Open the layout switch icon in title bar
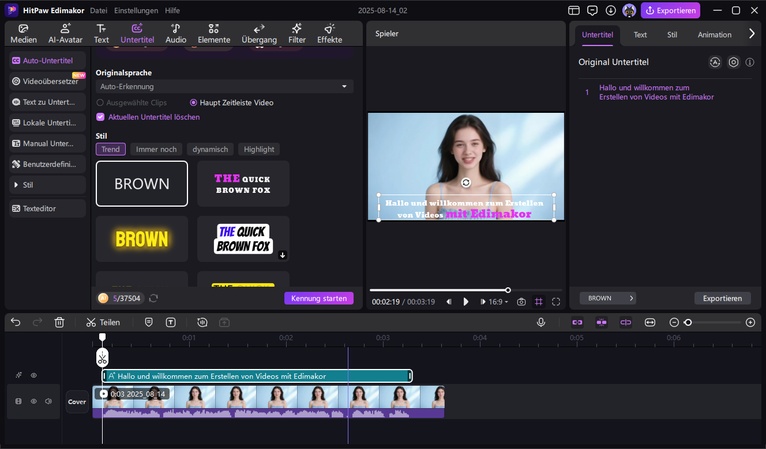Image resolution: width=766 pixels, height=449 pixels. tap(574, 10)
